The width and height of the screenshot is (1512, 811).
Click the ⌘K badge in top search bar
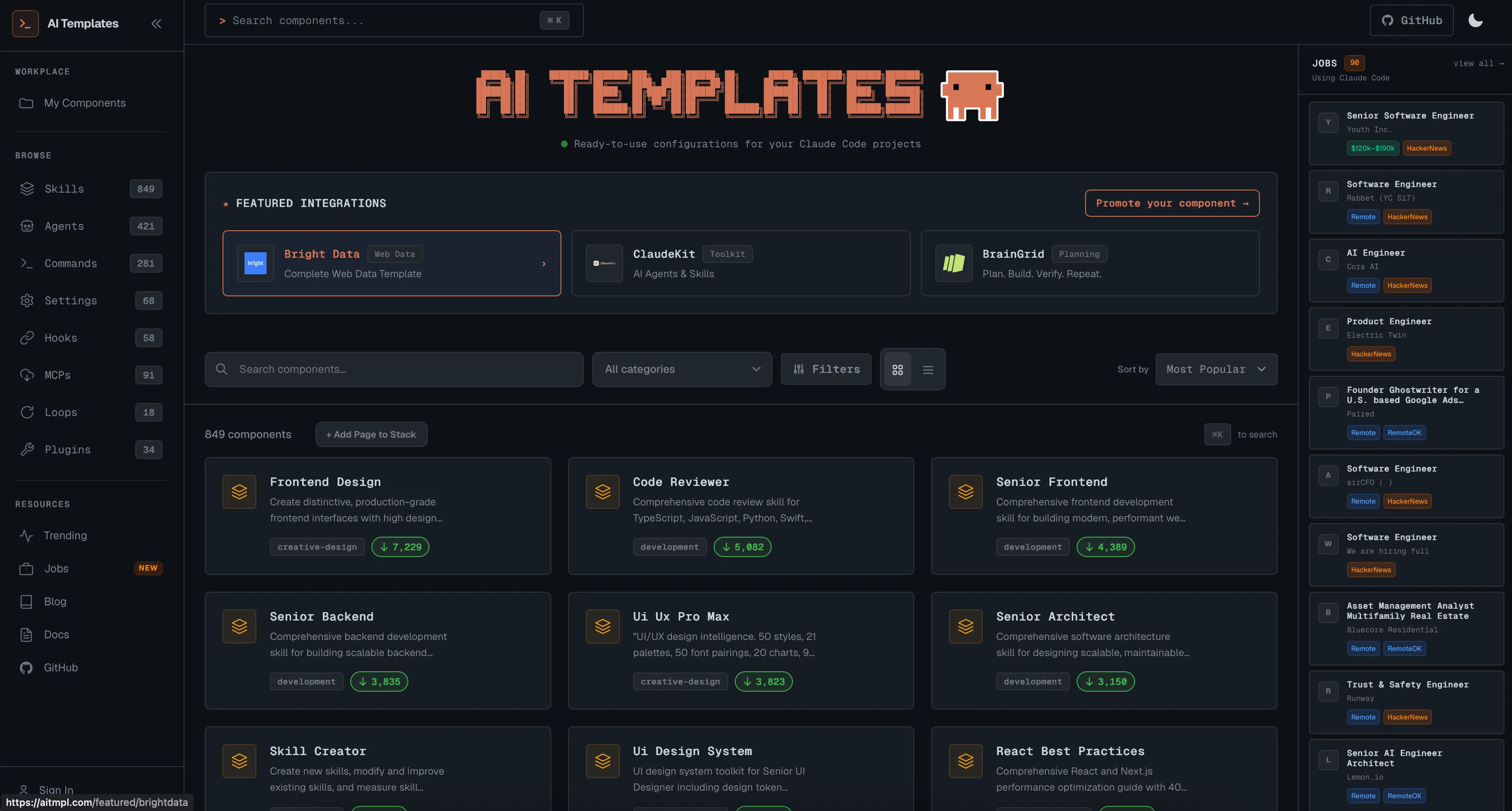click(x=554, y=21)
